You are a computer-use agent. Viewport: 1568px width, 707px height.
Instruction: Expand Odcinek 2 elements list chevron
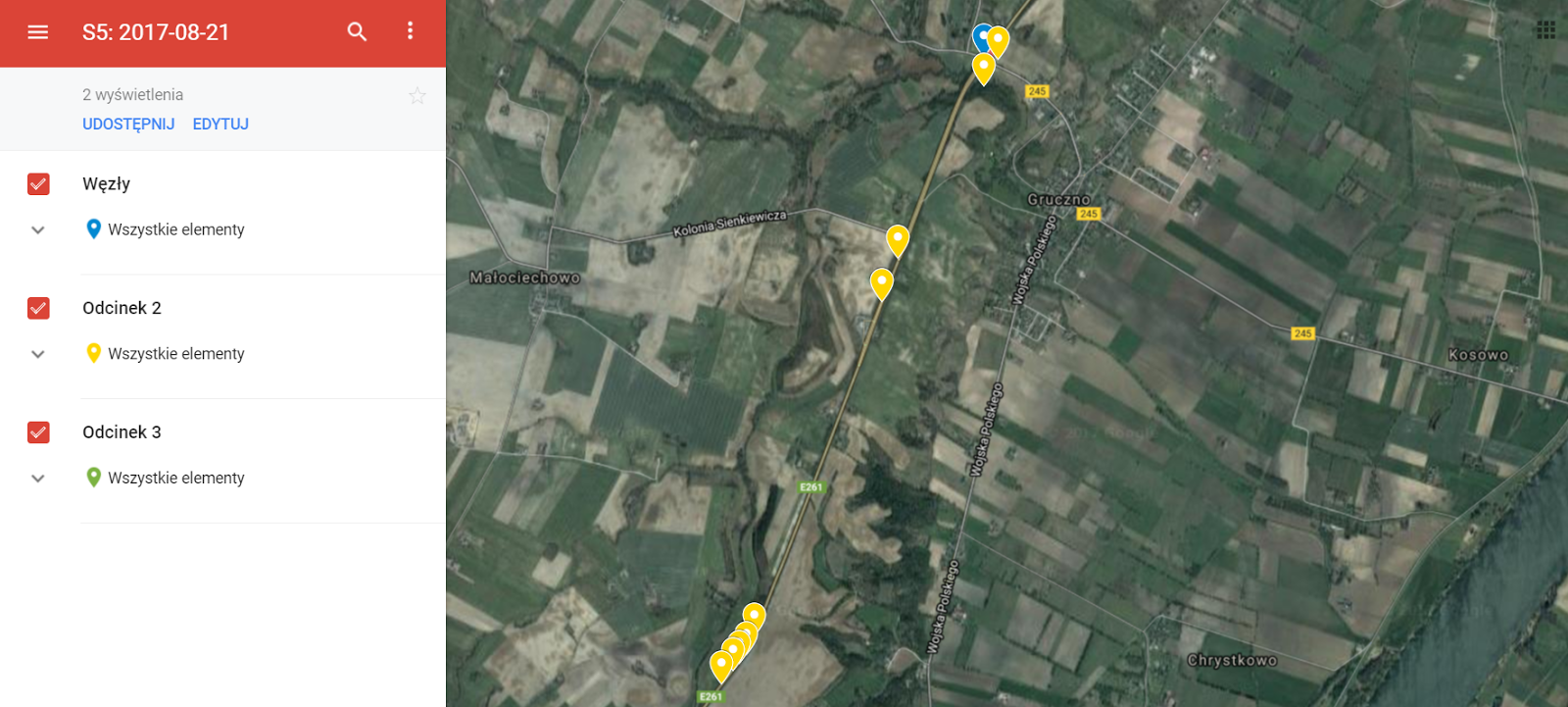38,354
